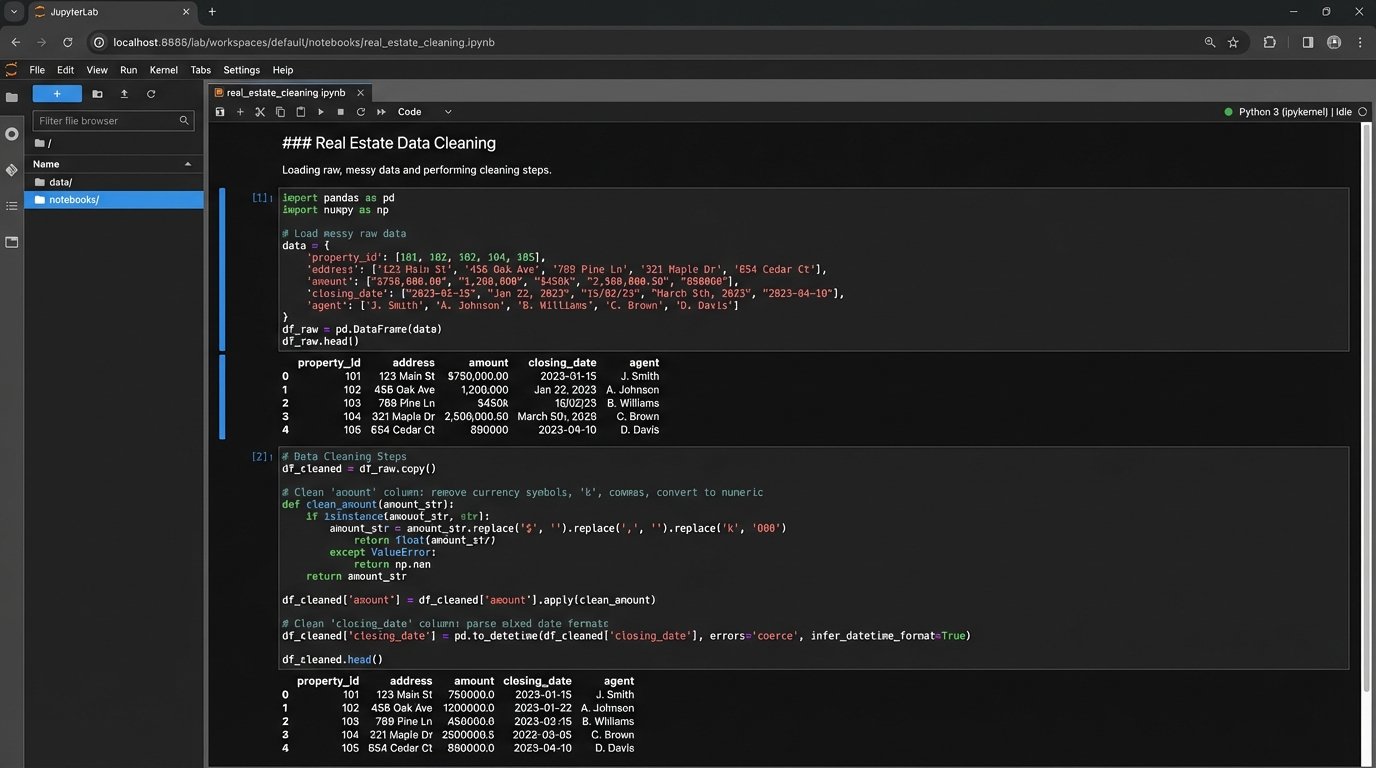The height and width of the screenshot is (768, 1376).
Task: Open the running terminals and kernels sidebar
Action: pyautogui.click(x=13, y=133)
